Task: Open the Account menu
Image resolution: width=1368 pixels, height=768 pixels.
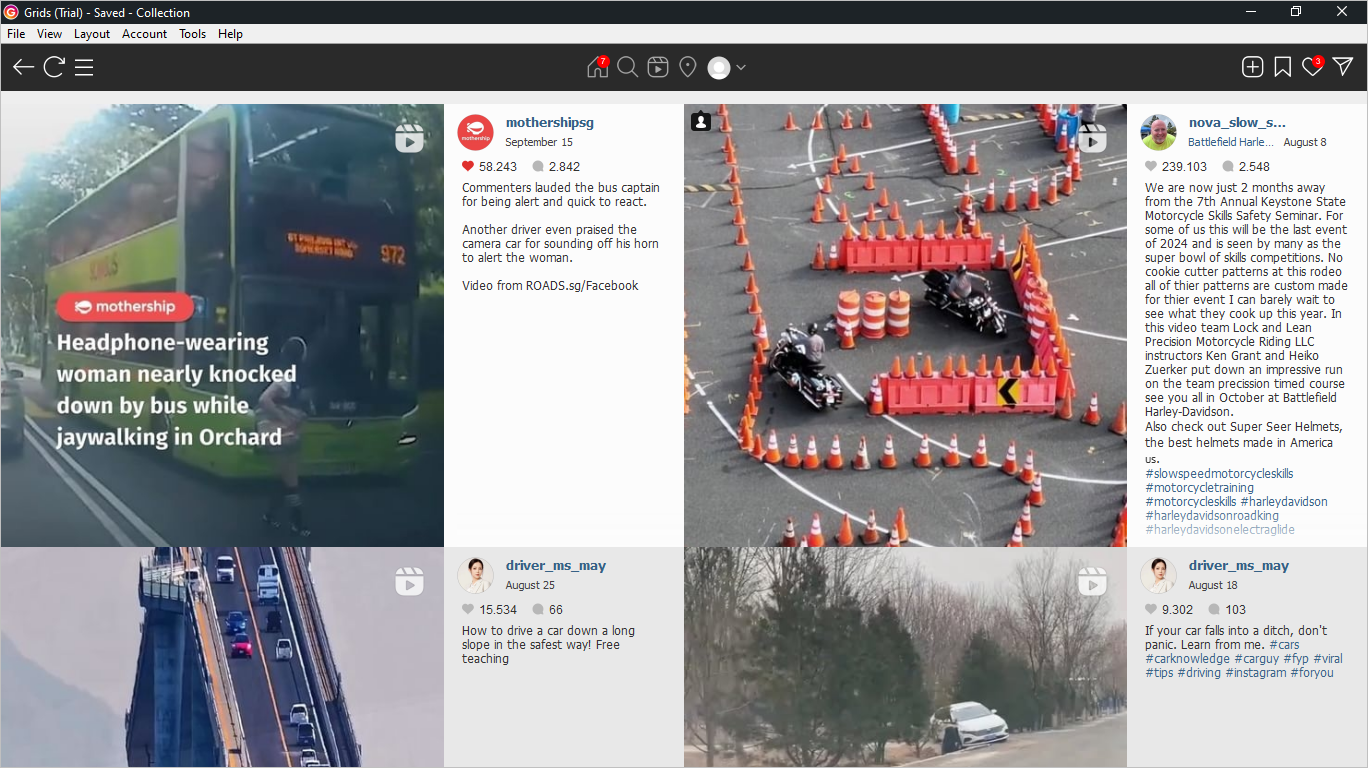Action: click(145, 34)
